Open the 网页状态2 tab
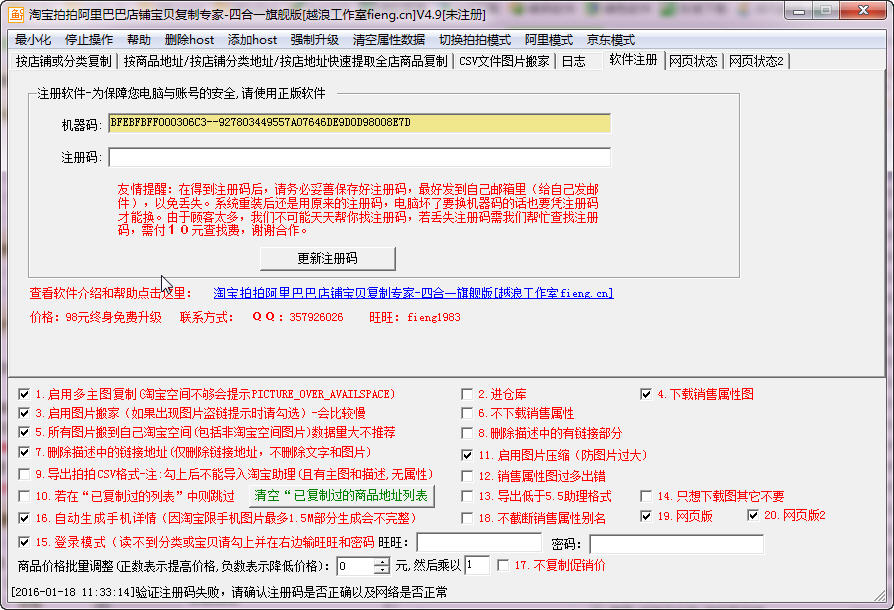The height and width of the screenshot is (610, 894). 756,61
